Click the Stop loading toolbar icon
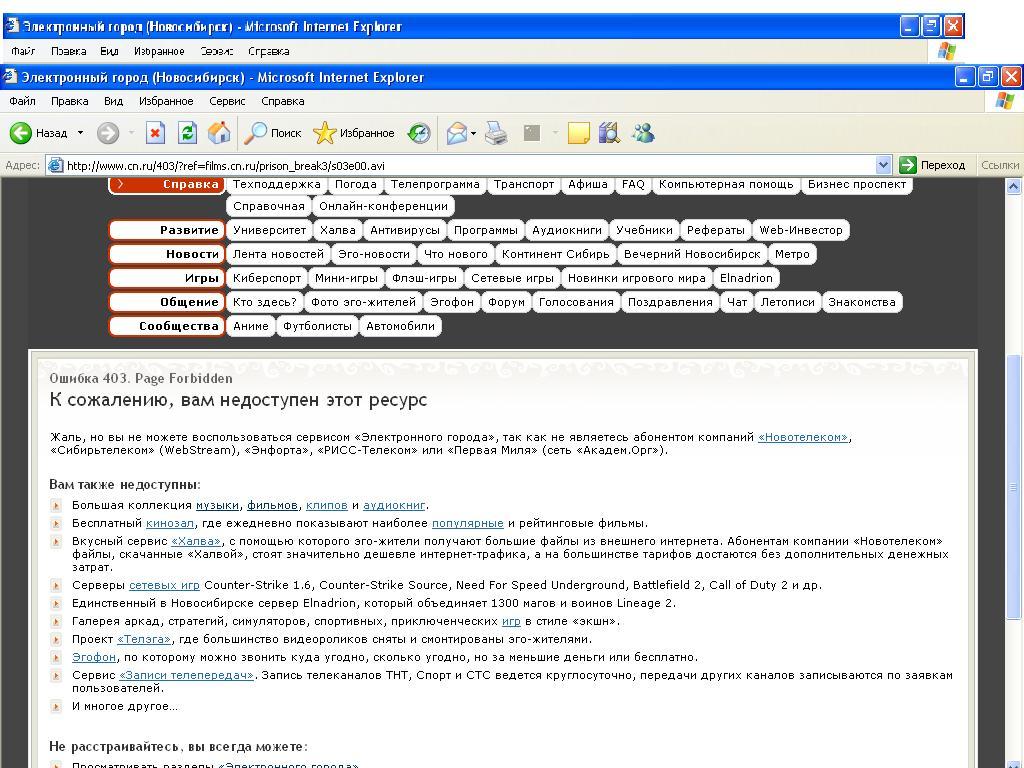1024x768 pixels. 155,133
